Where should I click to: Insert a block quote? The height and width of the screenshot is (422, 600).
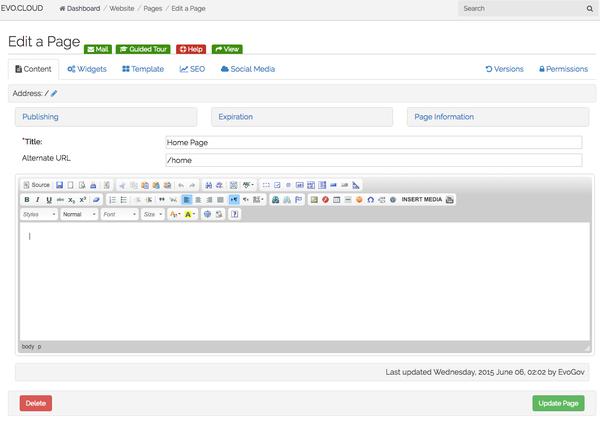pos(161,200)
